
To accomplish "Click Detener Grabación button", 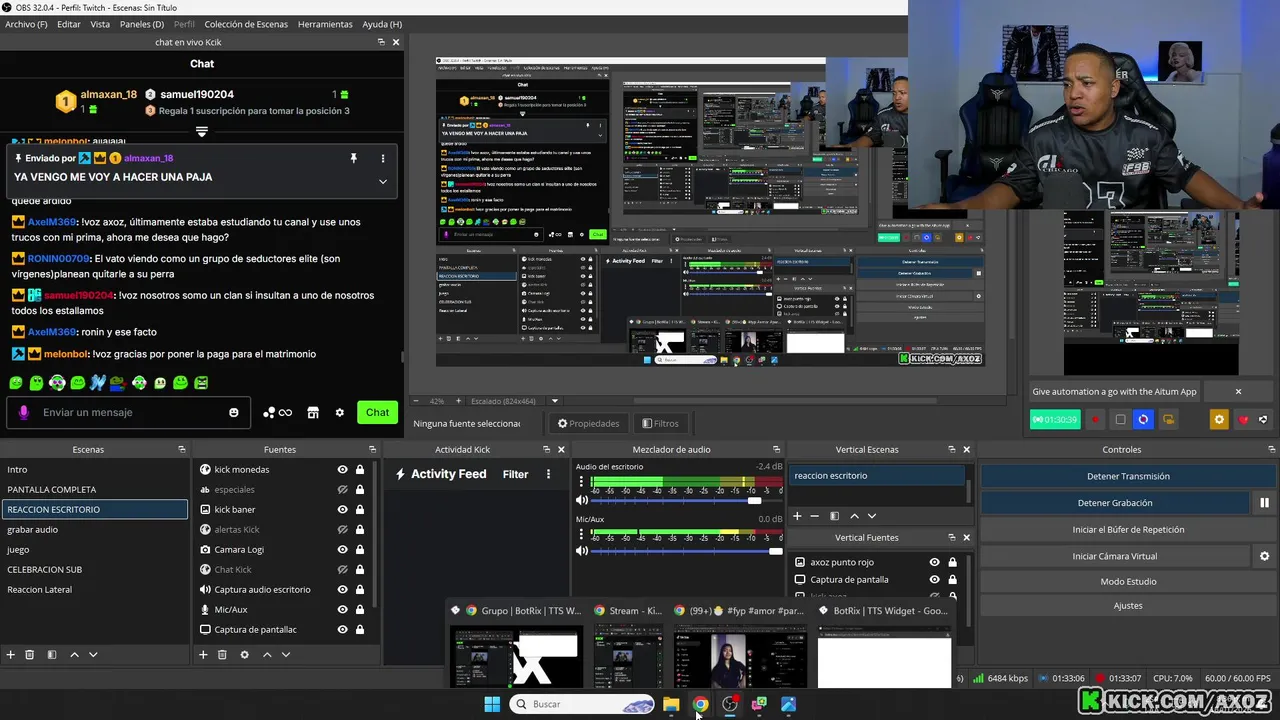I will 1115,503.
